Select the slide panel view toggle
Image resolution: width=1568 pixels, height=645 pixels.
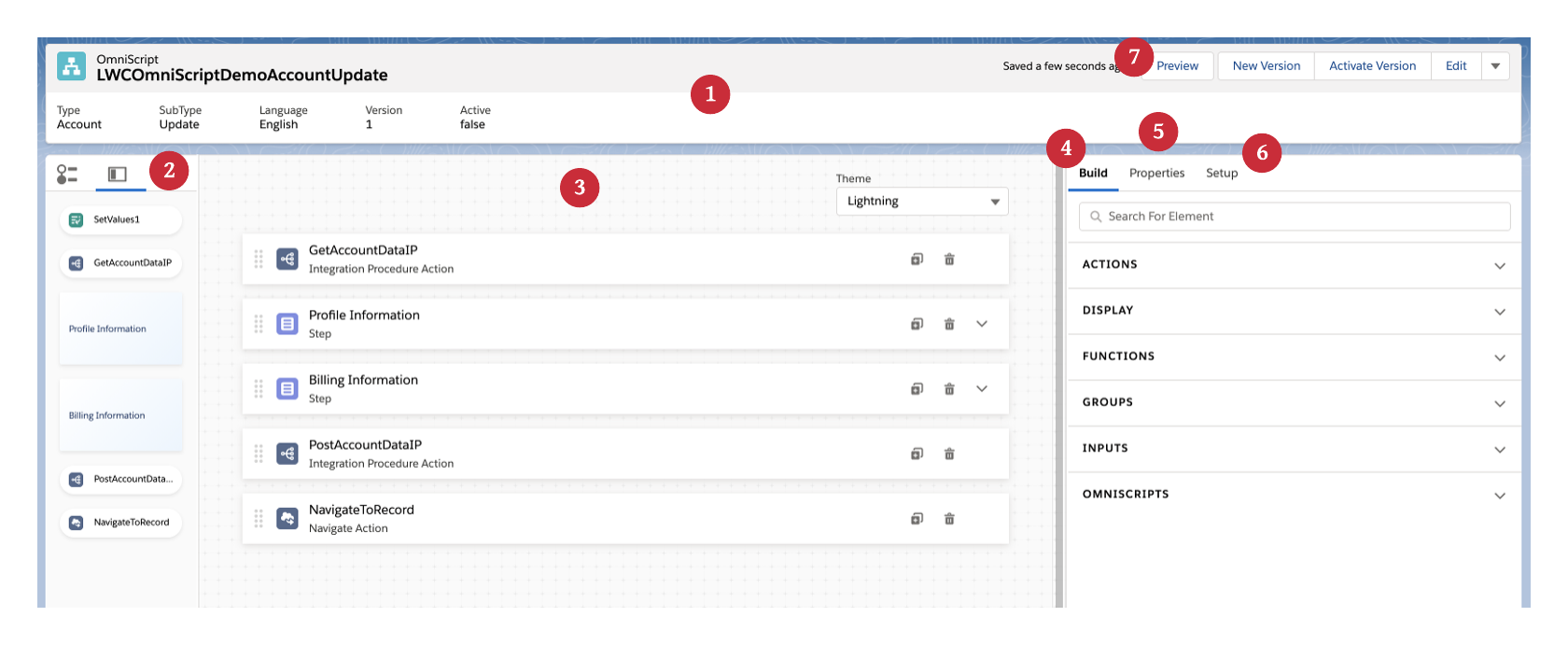(118, 175)
